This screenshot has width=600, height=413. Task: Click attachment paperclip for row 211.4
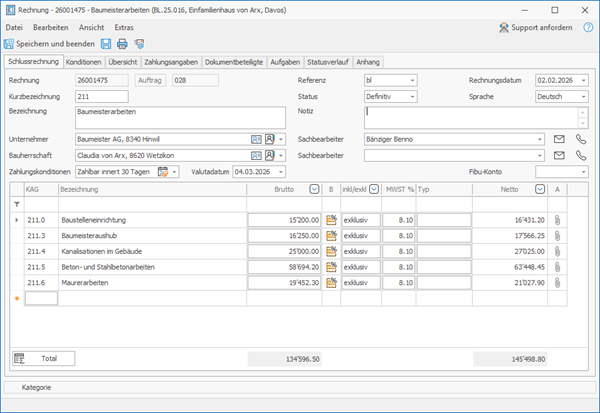558,251
